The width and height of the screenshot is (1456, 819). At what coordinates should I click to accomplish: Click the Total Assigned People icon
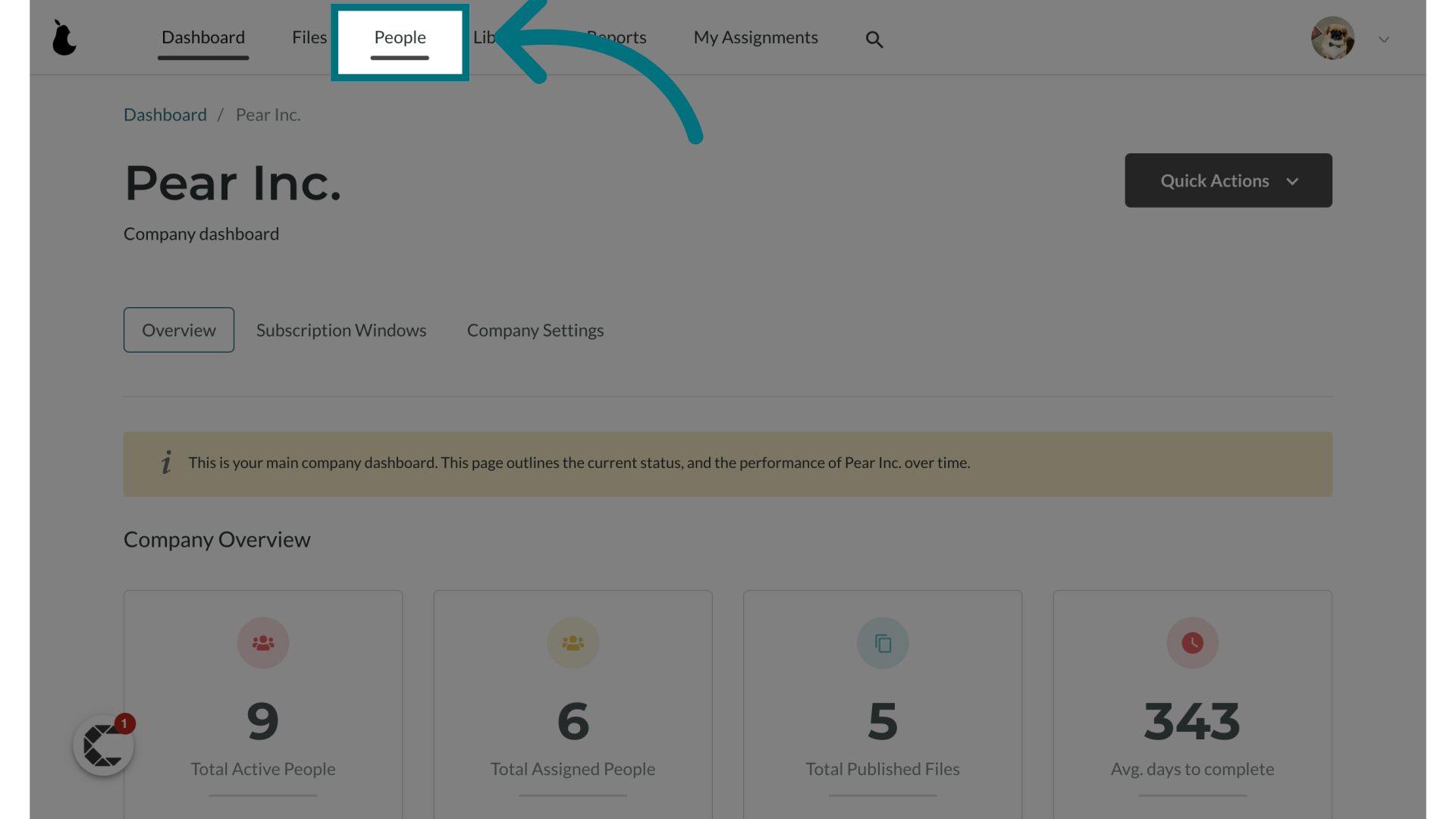(x=572, y=642)
